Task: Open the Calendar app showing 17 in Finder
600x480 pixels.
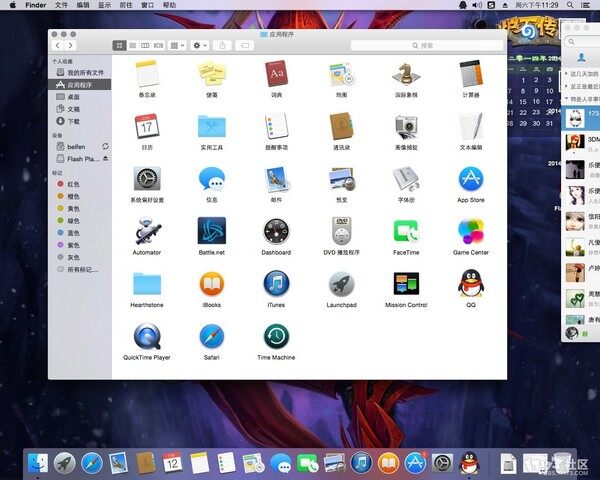Action: (x=147, y=126)
